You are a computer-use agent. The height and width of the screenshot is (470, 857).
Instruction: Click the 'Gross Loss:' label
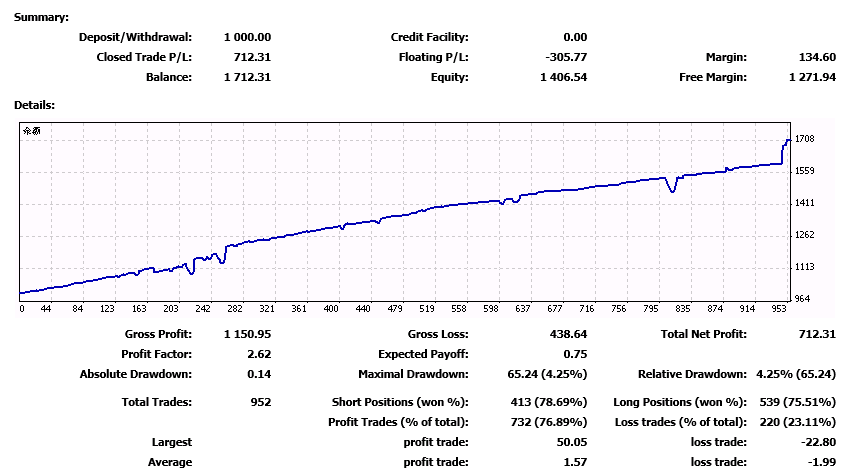pos(438,334)
